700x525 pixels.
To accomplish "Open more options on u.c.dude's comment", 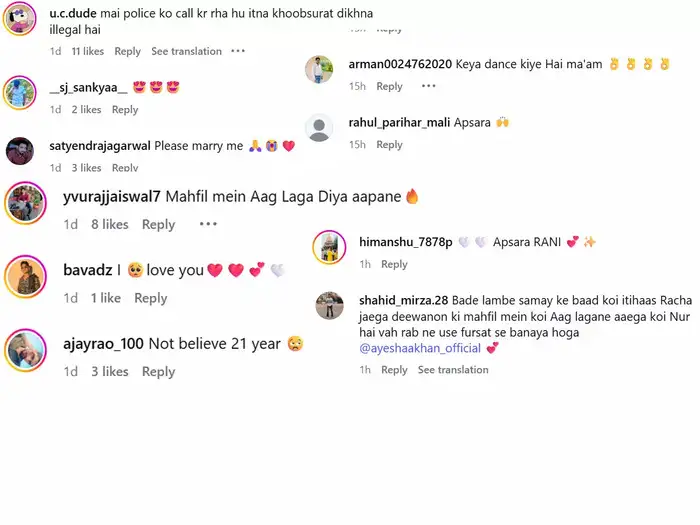I will [238, 51].
